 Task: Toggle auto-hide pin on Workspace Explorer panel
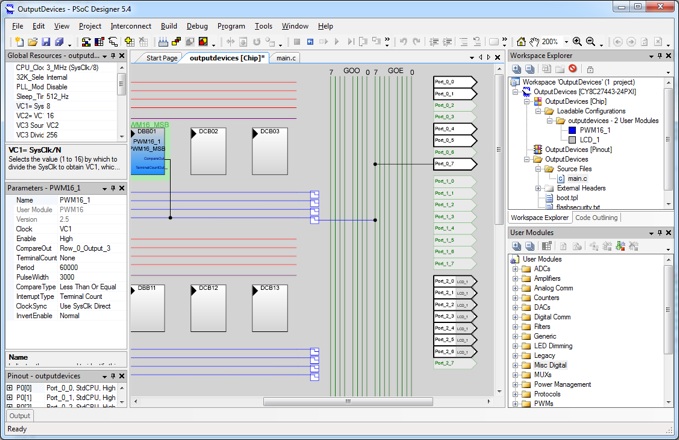click(x=660, y=55)
